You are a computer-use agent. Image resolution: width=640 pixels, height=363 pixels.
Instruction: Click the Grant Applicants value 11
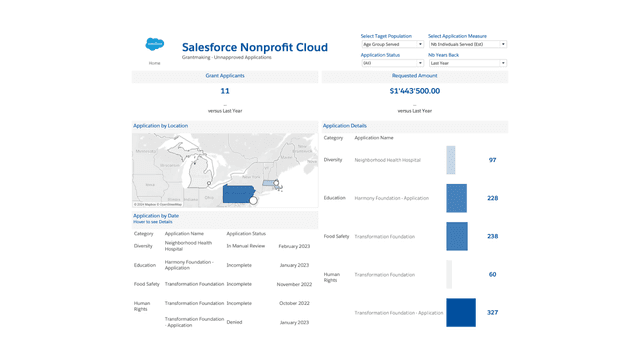pos(225,91)
